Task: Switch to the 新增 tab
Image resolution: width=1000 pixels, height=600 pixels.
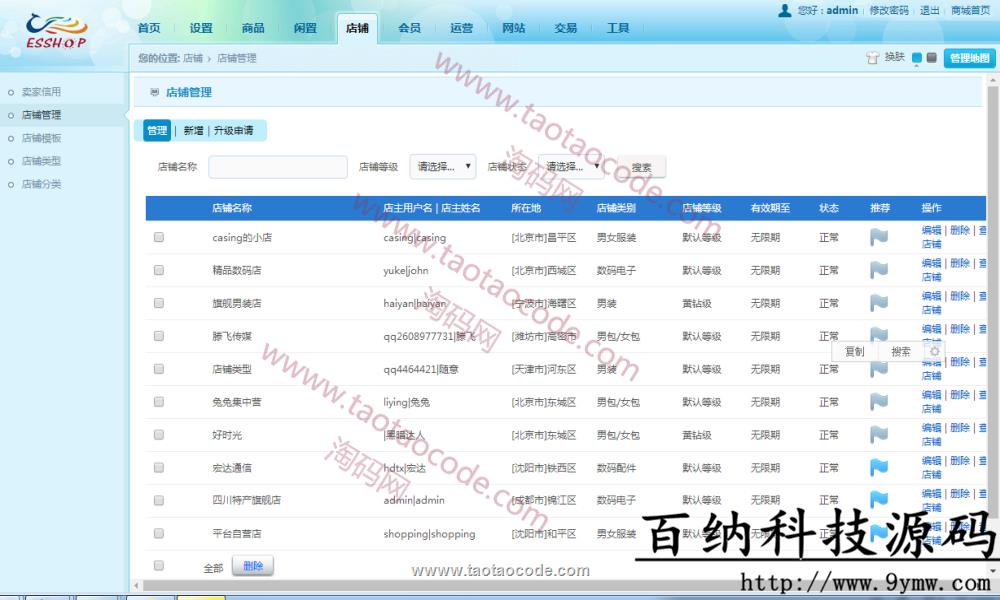Action: click(x=192, y=130)
